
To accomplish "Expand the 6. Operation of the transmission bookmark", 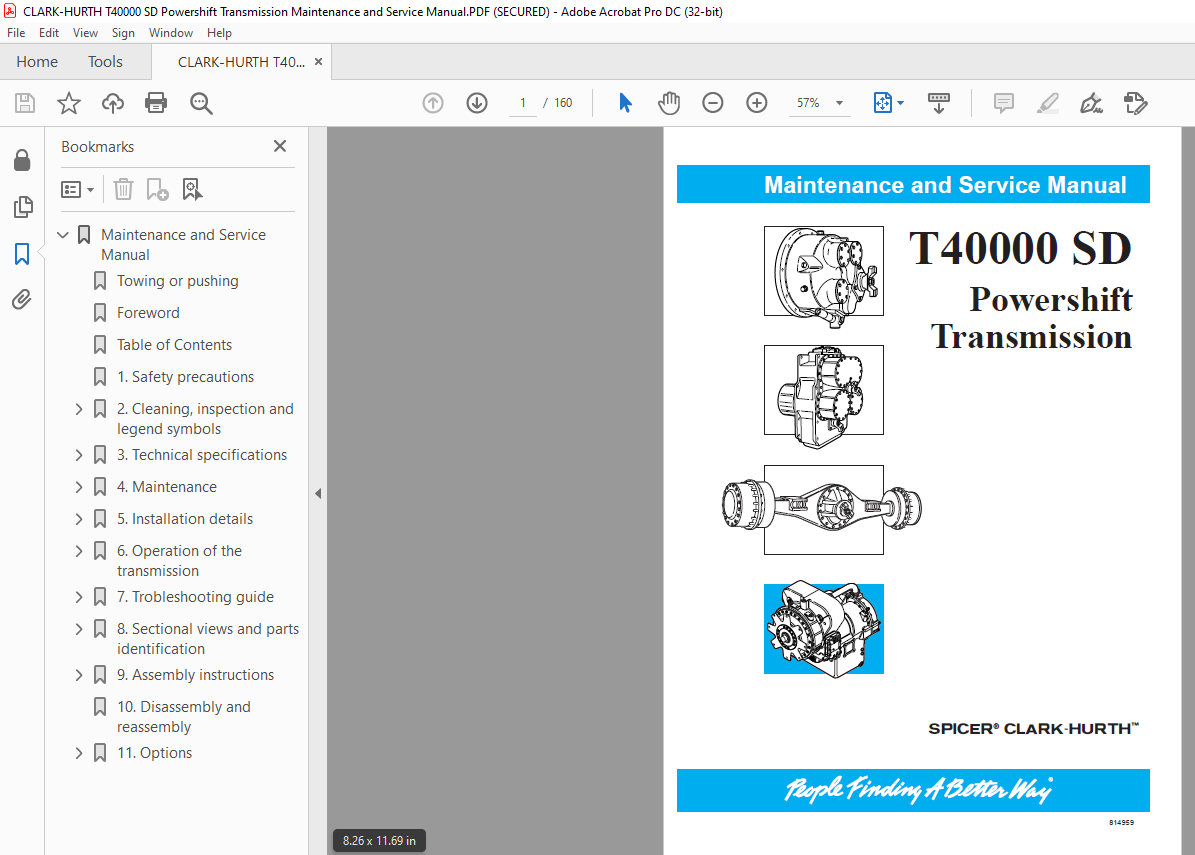I will click(79, 551).
